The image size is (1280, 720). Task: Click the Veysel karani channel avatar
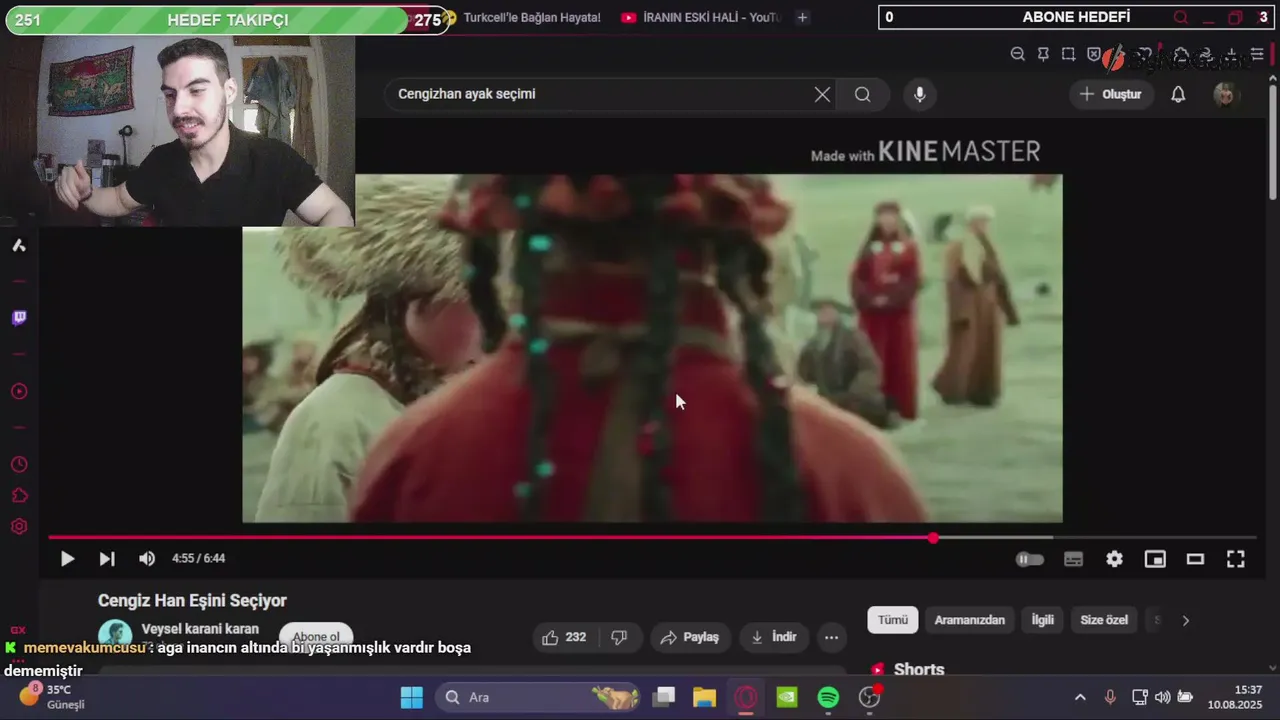click(x=115, y=636)
